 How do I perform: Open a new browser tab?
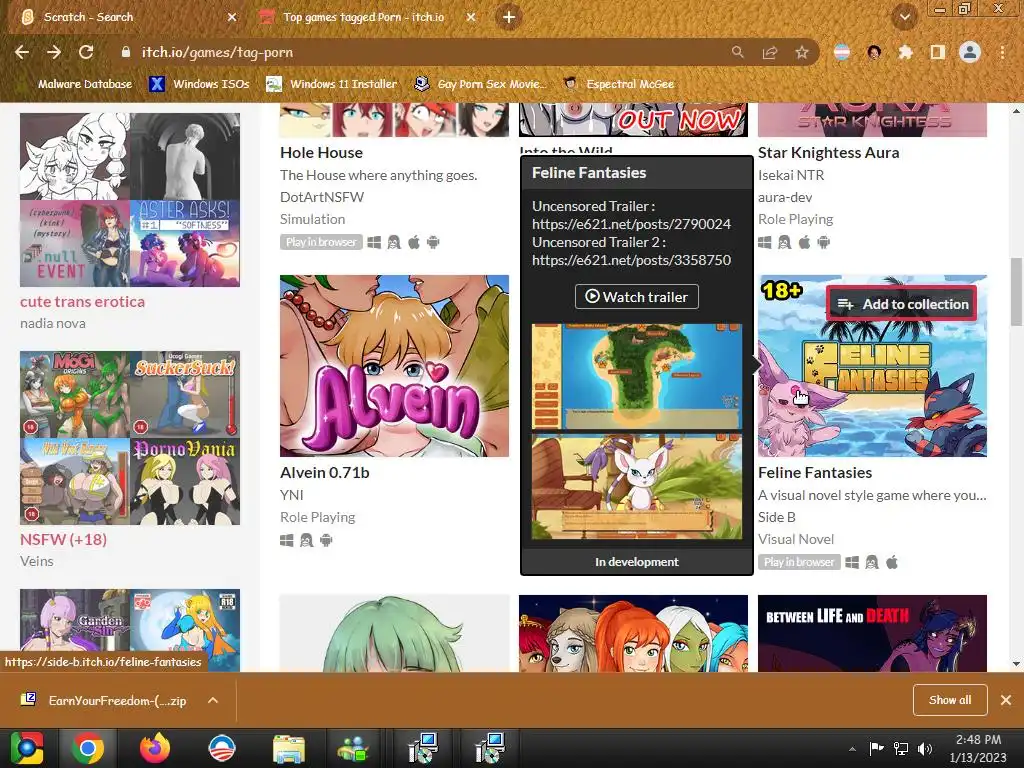(x=509, y=17)
